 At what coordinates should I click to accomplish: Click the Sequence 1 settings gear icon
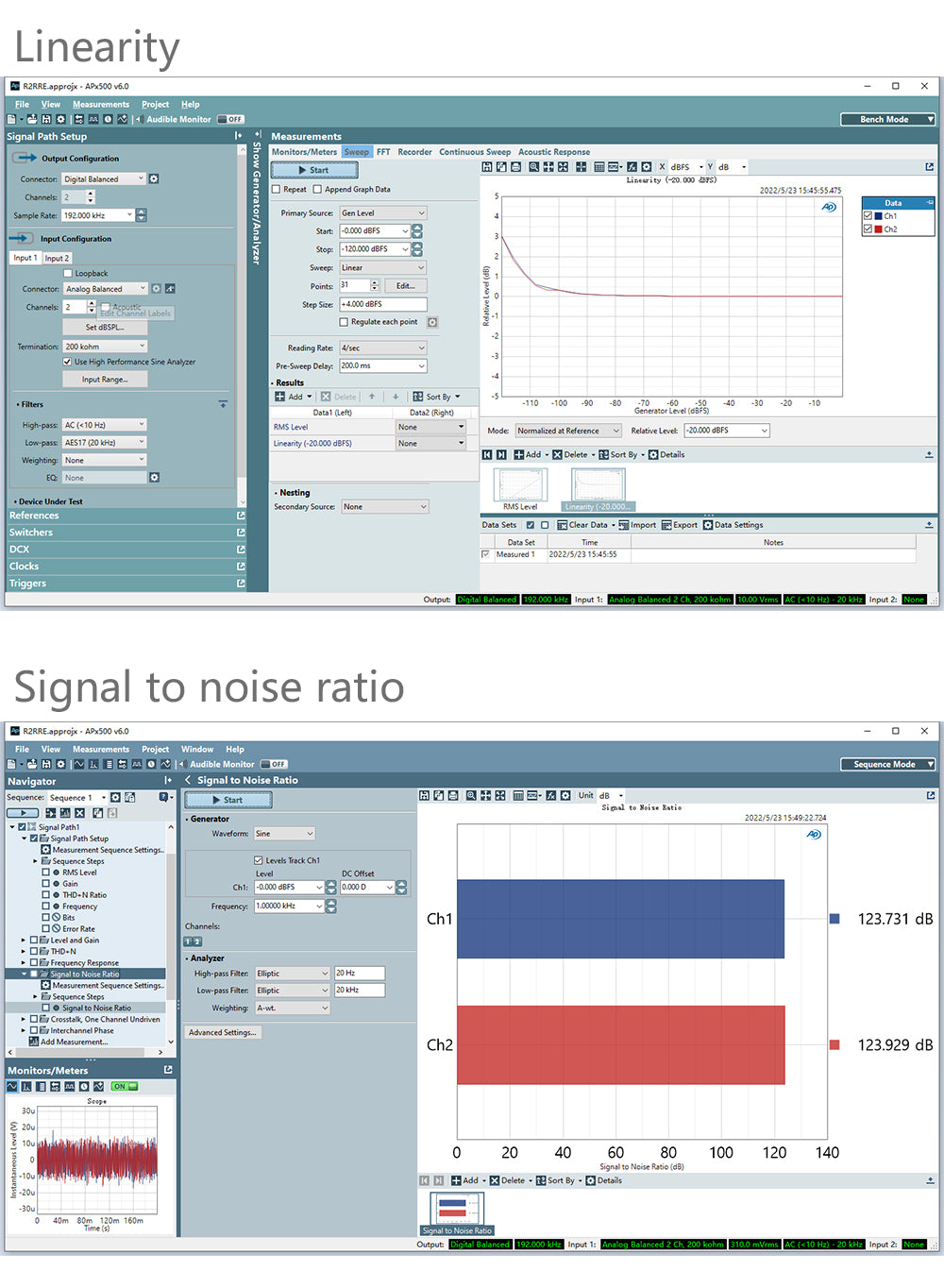tap(115, 798)
